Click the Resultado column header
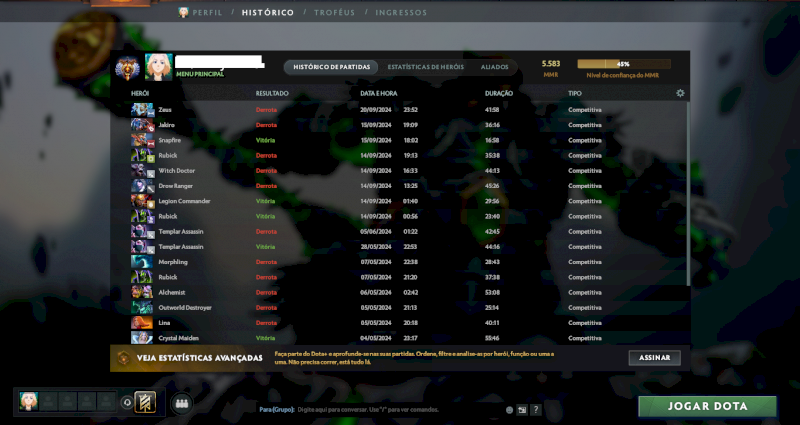The image size is (800, 425). pyautogui.click(x=272, y=93)
